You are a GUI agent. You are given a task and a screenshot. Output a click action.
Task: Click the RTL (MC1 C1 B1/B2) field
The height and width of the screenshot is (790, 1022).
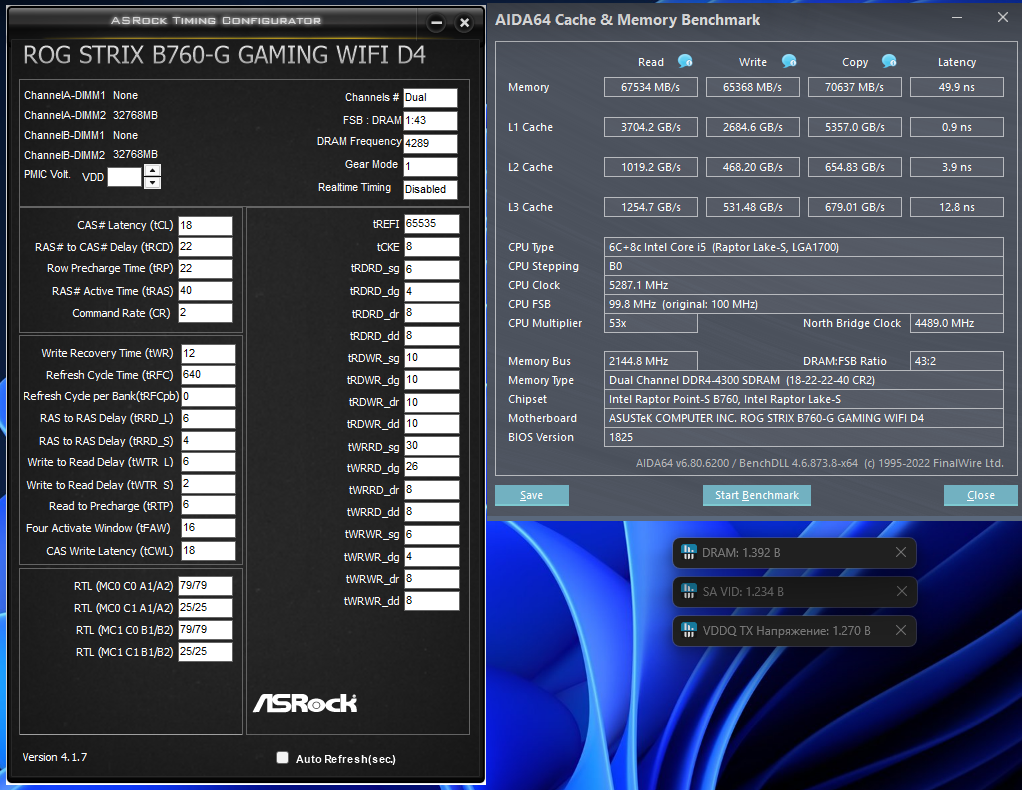coord(205,652)
